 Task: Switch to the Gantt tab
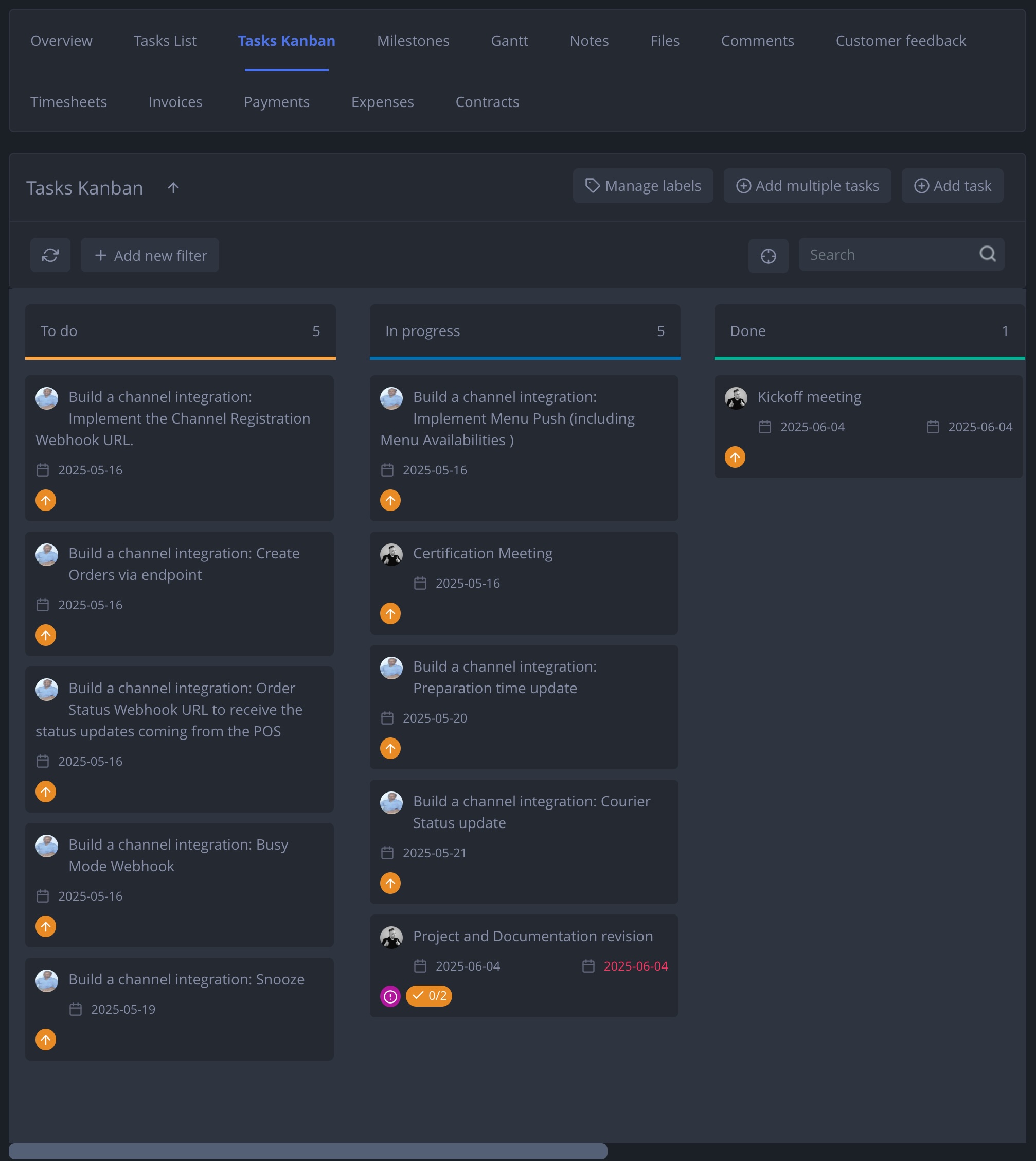(509, 41)
